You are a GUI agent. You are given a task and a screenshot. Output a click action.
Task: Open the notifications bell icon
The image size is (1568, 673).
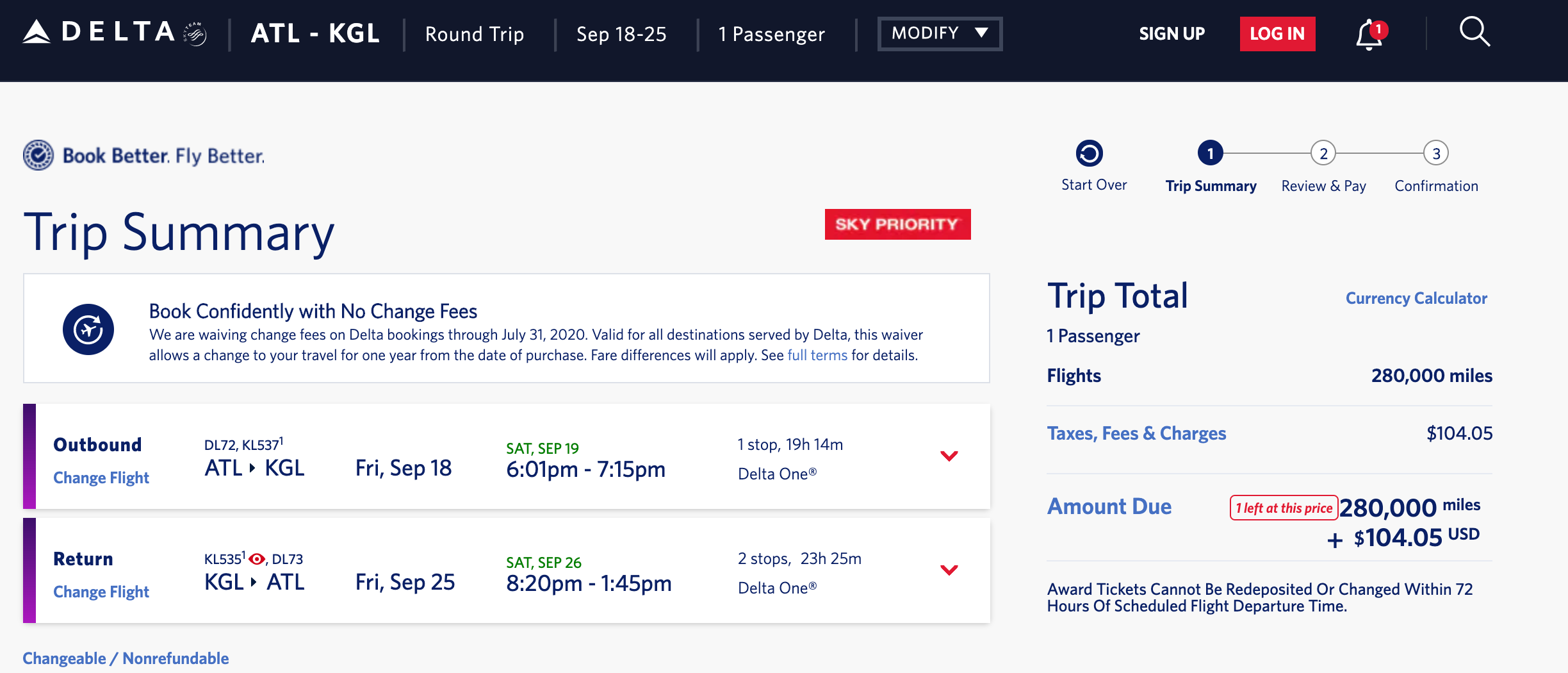1369,34
